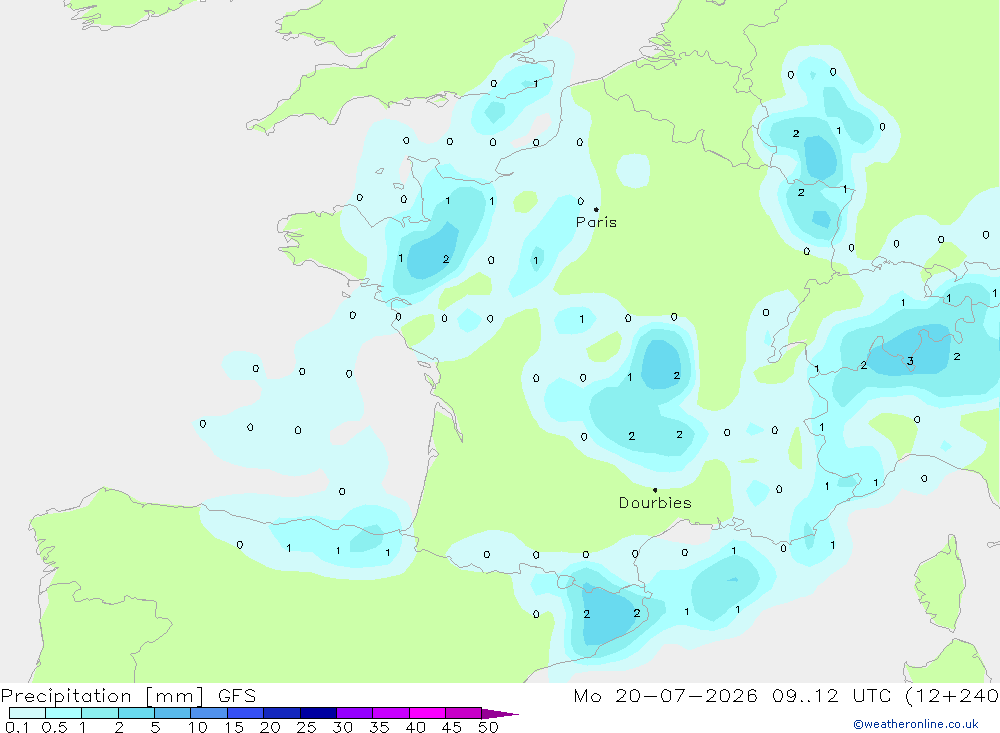This screenshot has width=1000, height=733.
Task: Select the 35–40 mm violet legend swatch
Action: pos(390,713)
